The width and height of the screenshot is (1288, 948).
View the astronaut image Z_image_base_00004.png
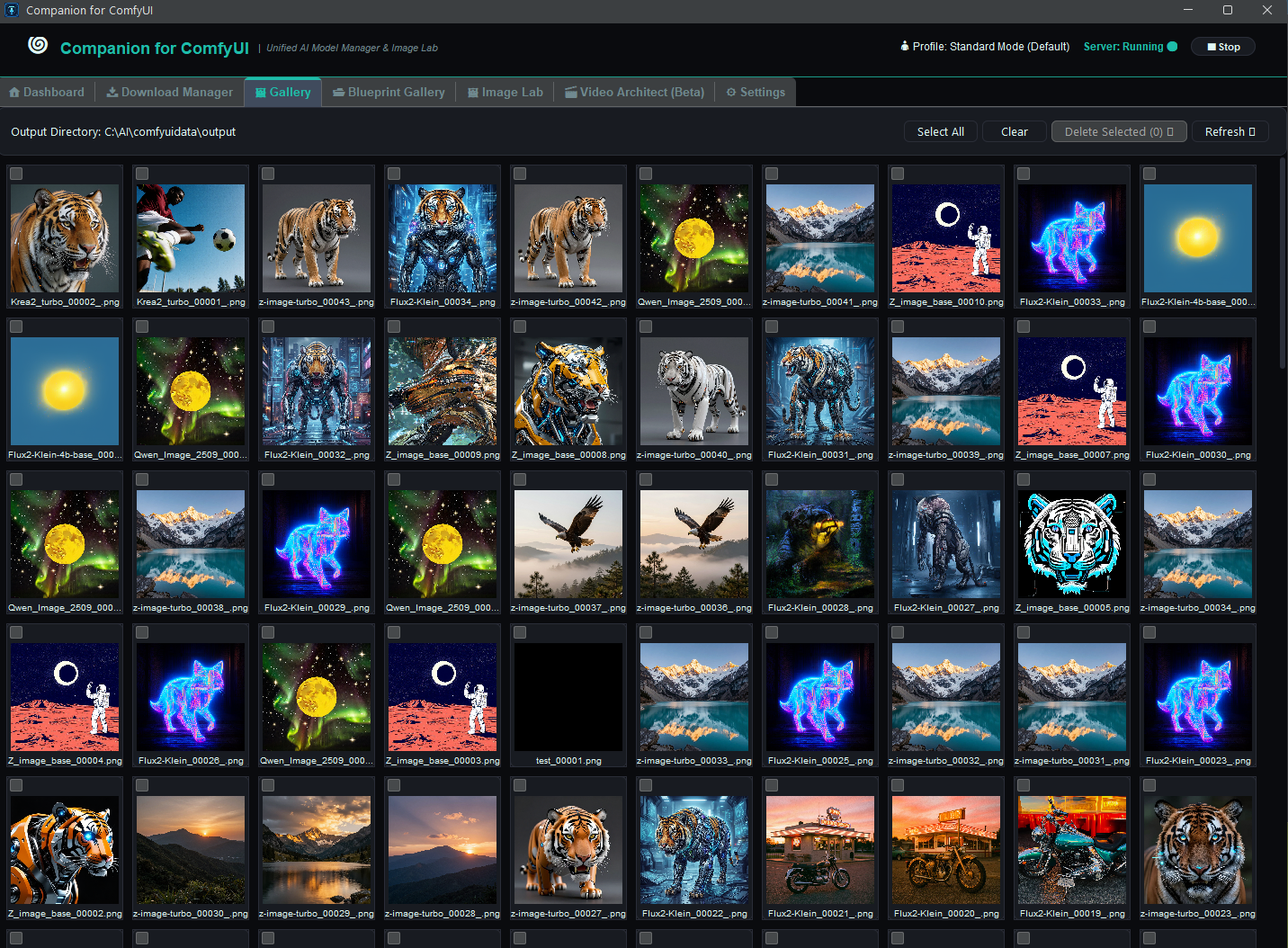point(65,697)
